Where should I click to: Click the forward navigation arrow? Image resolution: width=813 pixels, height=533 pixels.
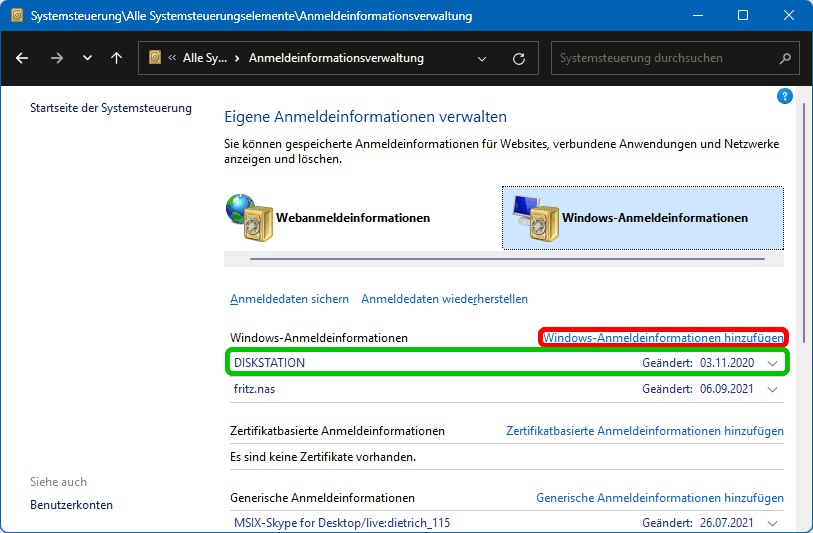click(56, 58)
